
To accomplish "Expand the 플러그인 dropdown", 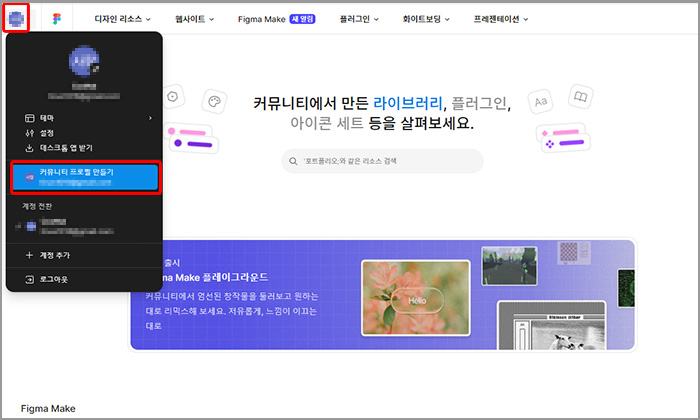I will point(359,19).
